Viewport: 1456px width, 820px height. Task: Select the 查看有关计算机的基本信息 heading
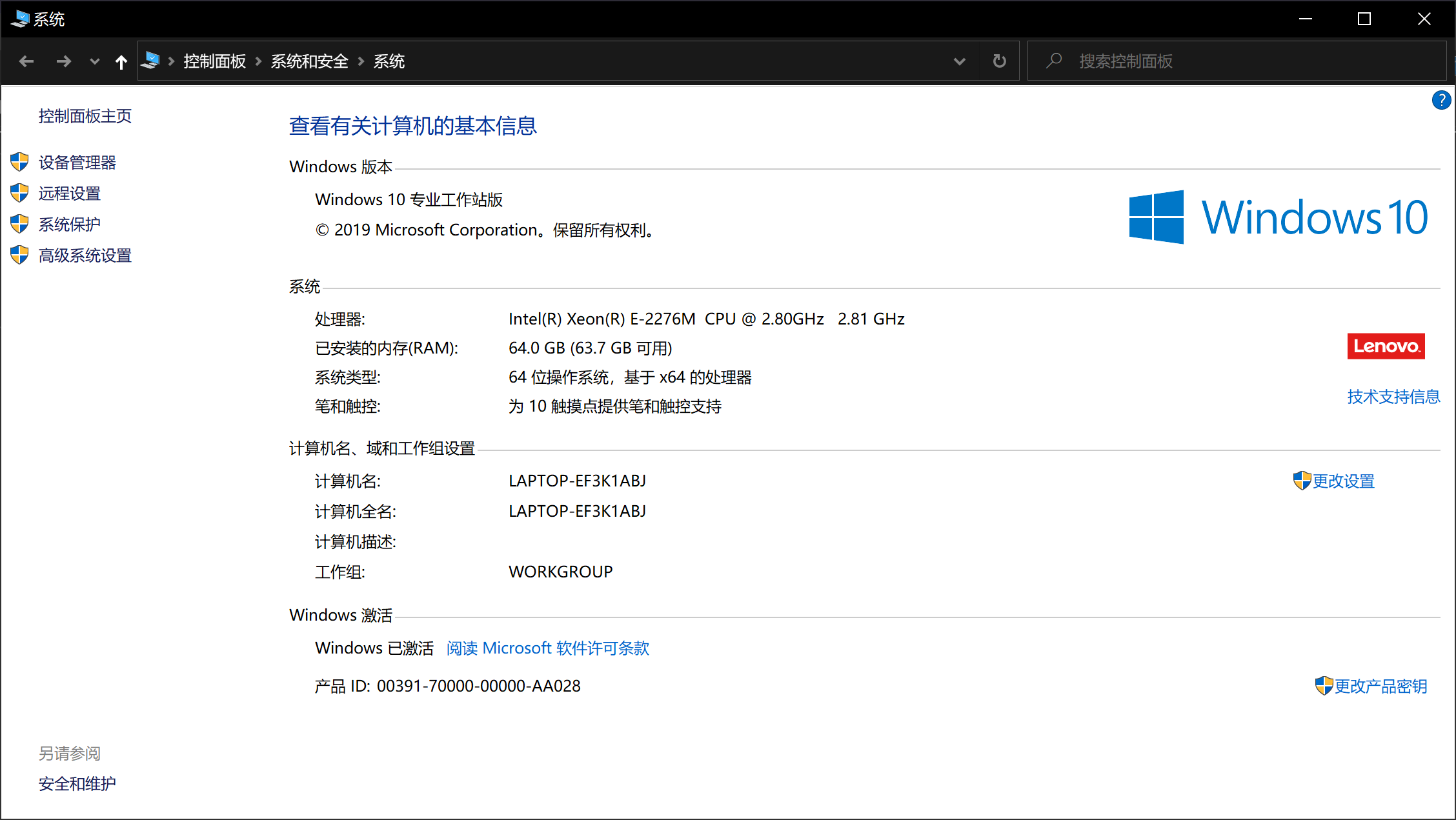click(413, 126)
